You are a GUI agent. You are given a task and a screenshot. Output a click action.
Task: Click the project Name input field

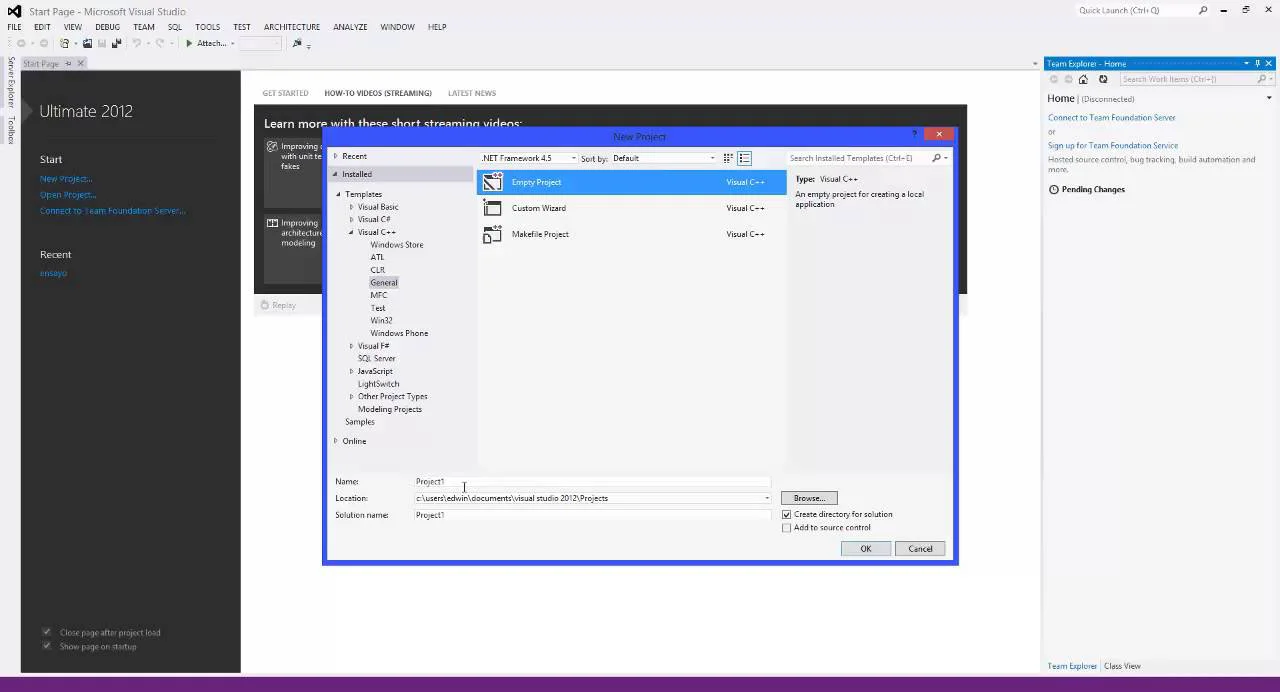point(593,481)
